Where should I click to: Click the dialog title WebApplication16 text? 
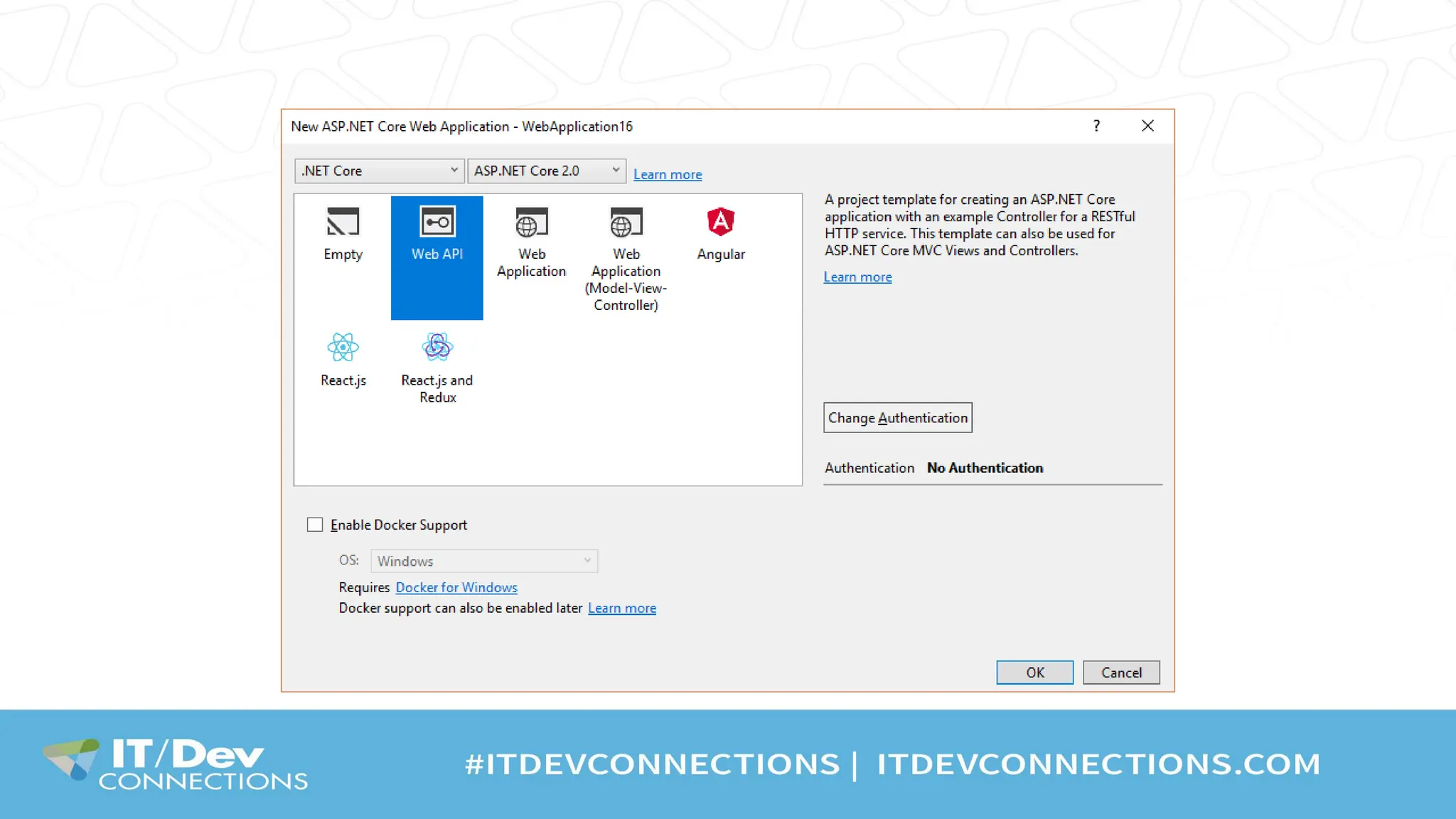point(577,127)
